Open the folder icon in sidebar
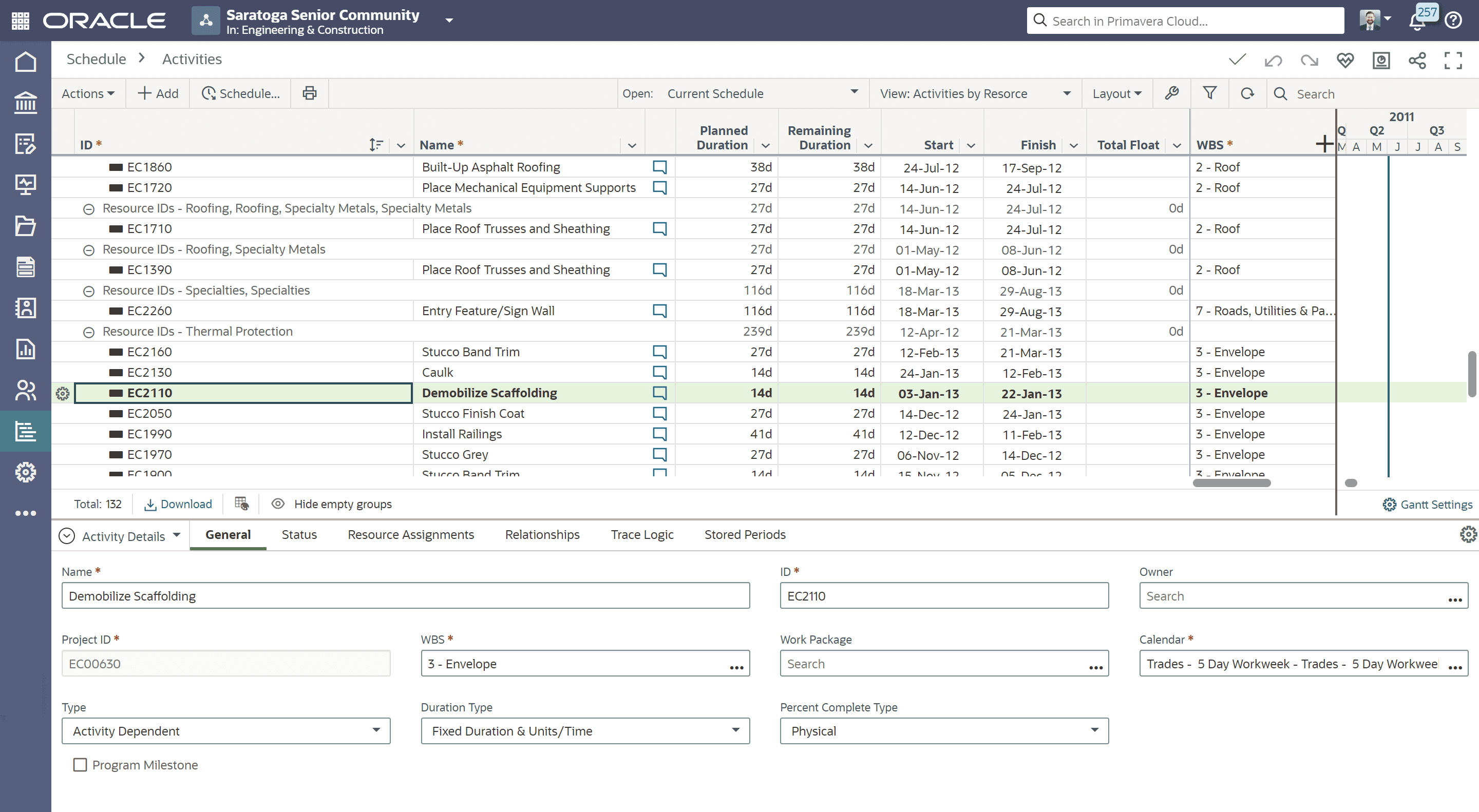Image resolution: width=1479 pixels, height=812 pixels. click(x=25, y=225)
